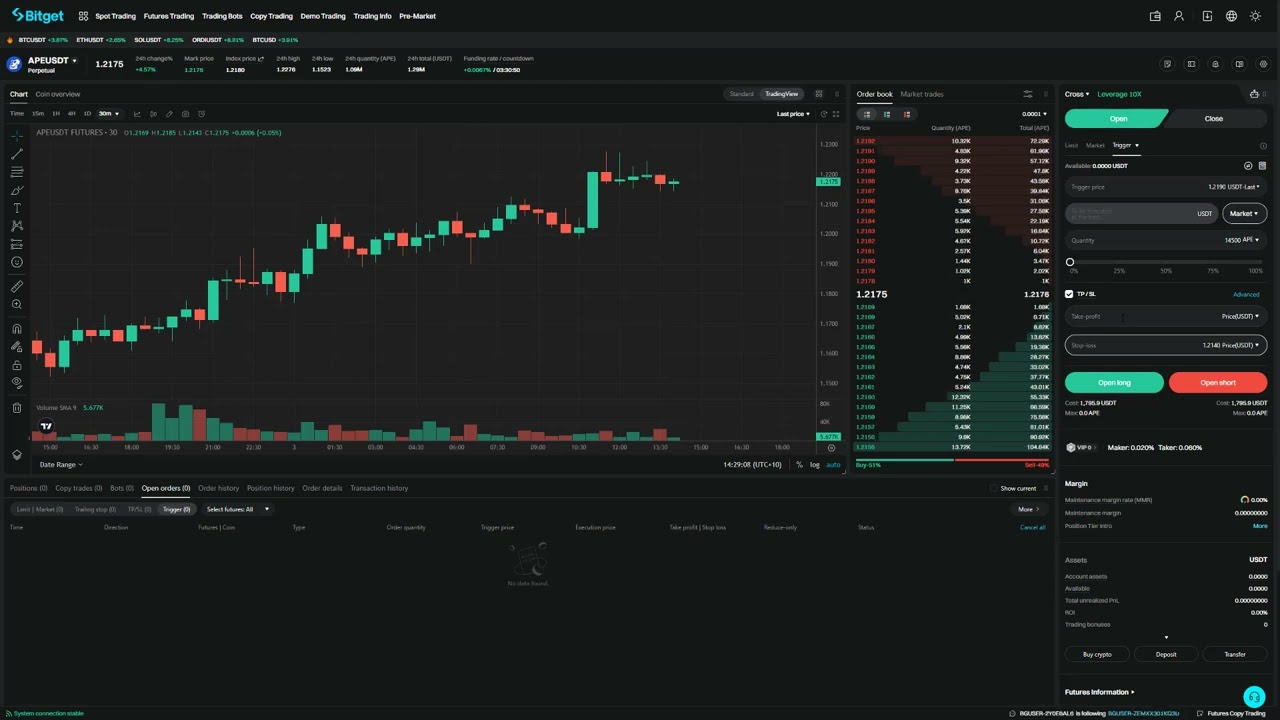Switch to the Position history tab
1280x720 pixels.
270,488
